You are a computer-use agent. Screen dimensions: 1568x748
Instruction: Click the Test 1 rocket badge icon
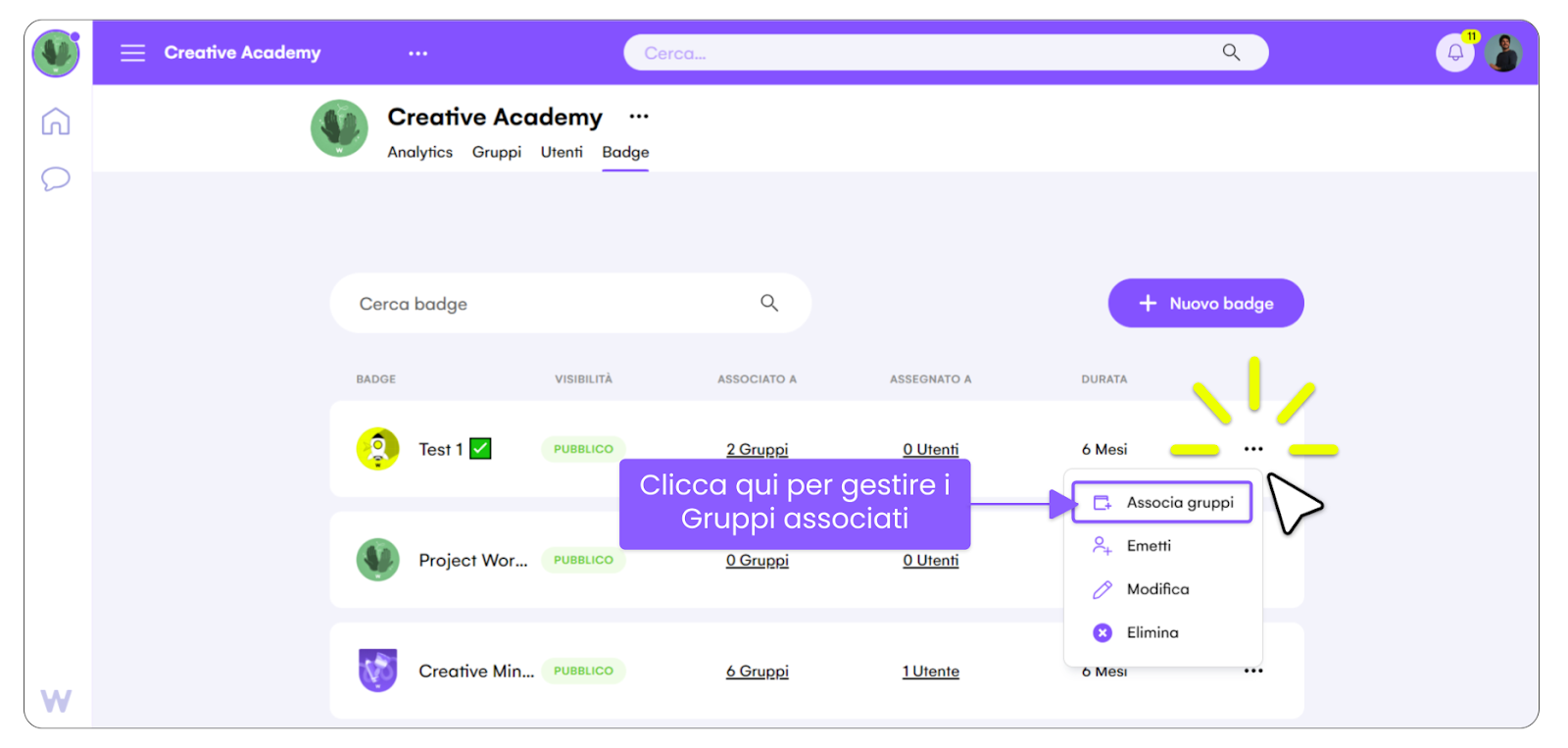tap(377, 449)
